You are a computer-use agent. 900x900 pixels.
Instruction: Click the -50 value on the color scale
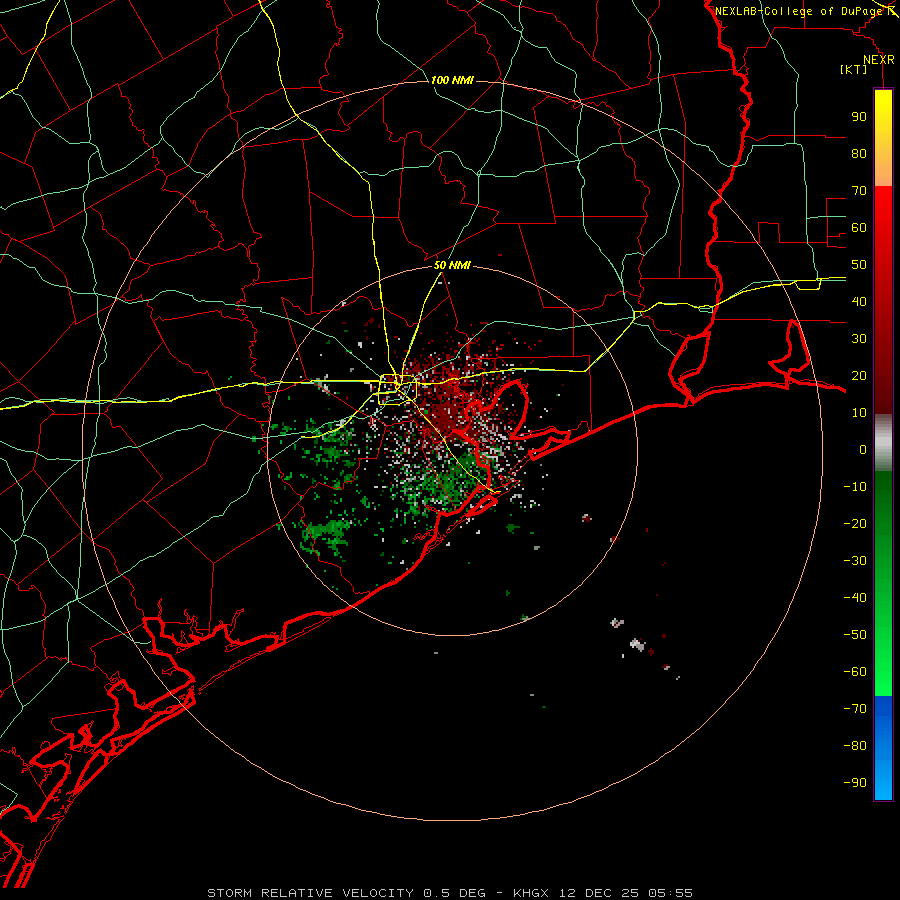click(x=855, y=635)
